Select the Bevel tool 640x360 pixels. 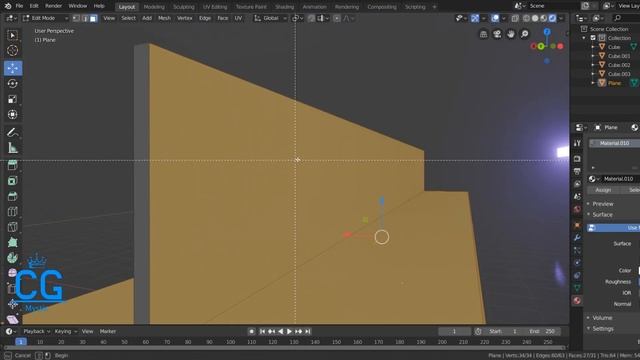pyautogui.click(x=13, y=196)
